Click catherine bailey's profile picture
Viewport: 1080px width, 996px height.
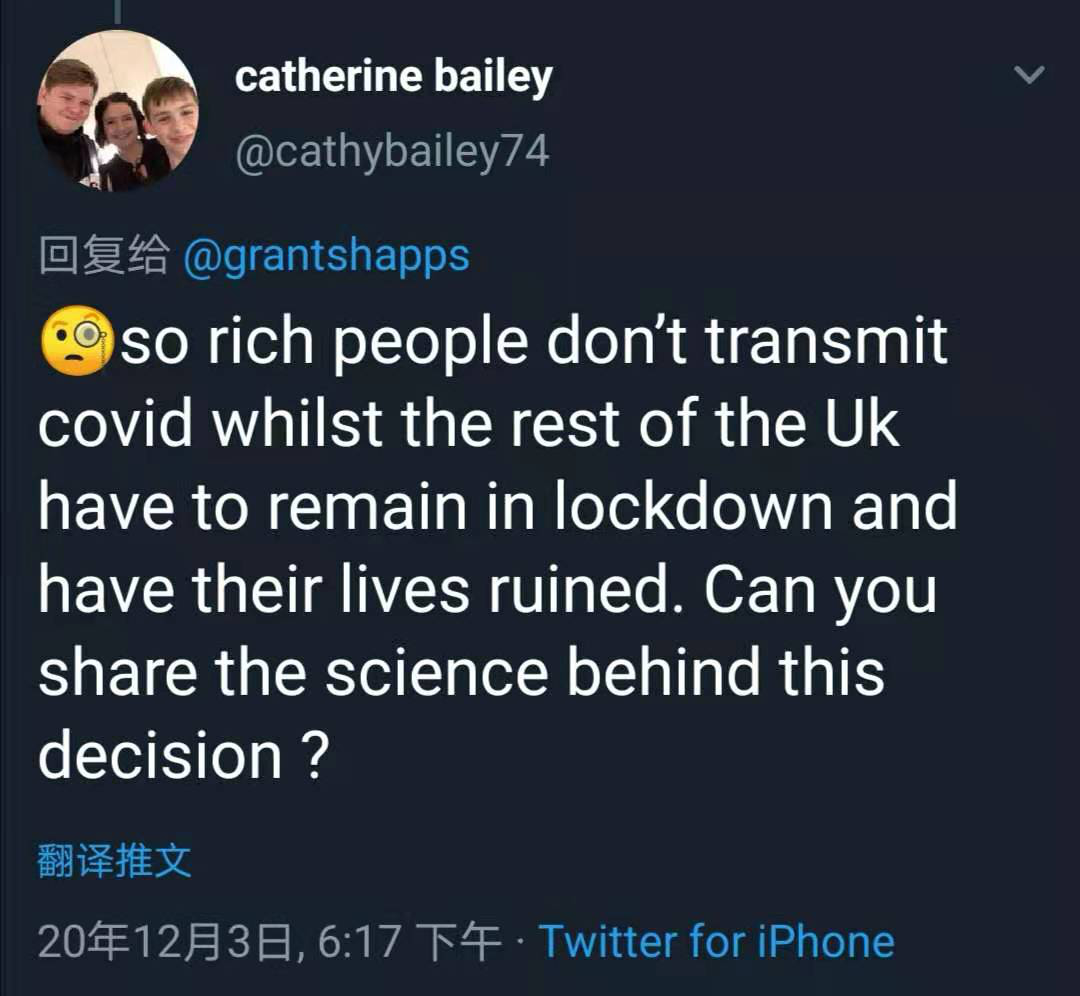(118, 111)
